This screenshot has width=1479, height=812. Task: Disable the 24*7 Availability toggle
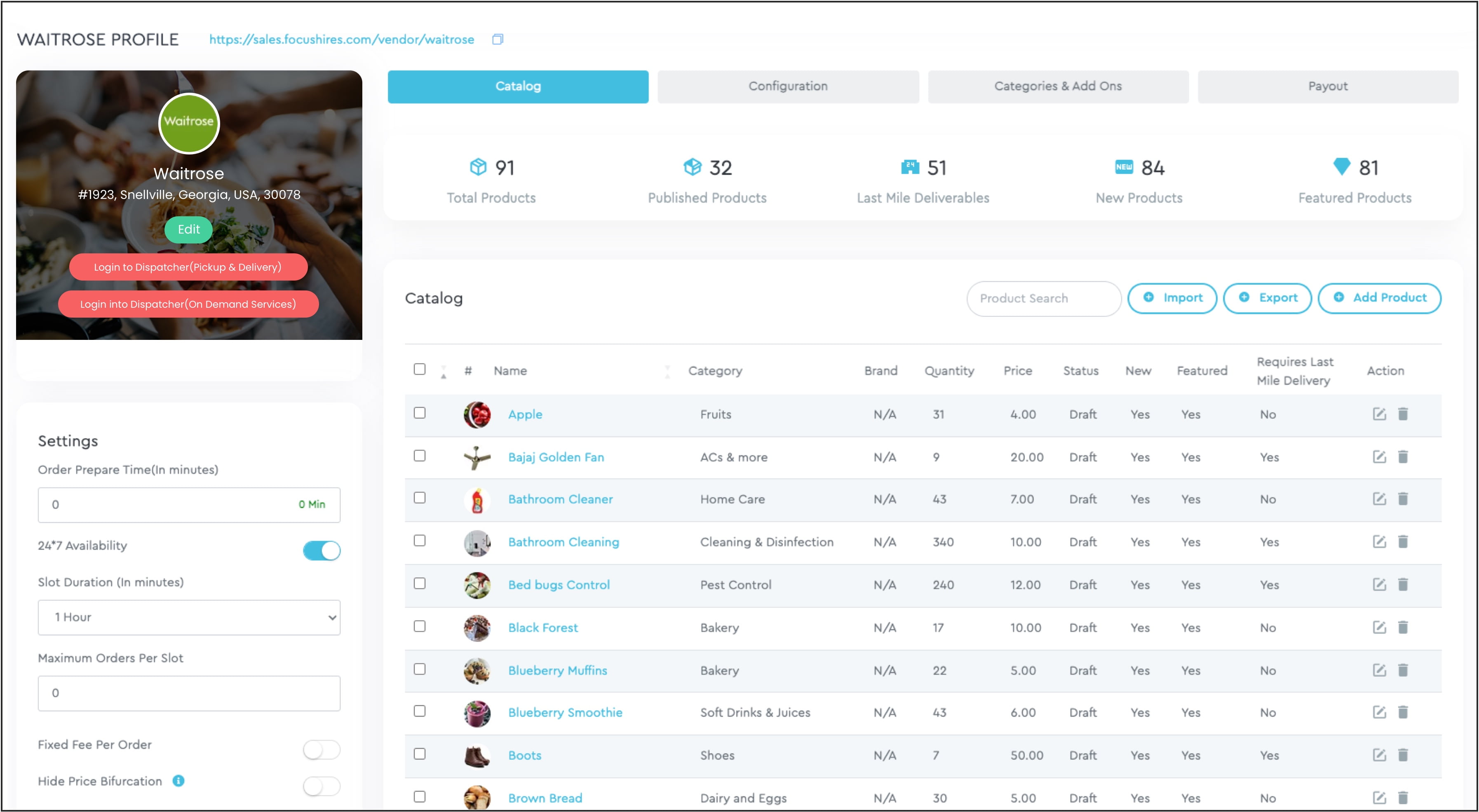(x=321, y=550)
